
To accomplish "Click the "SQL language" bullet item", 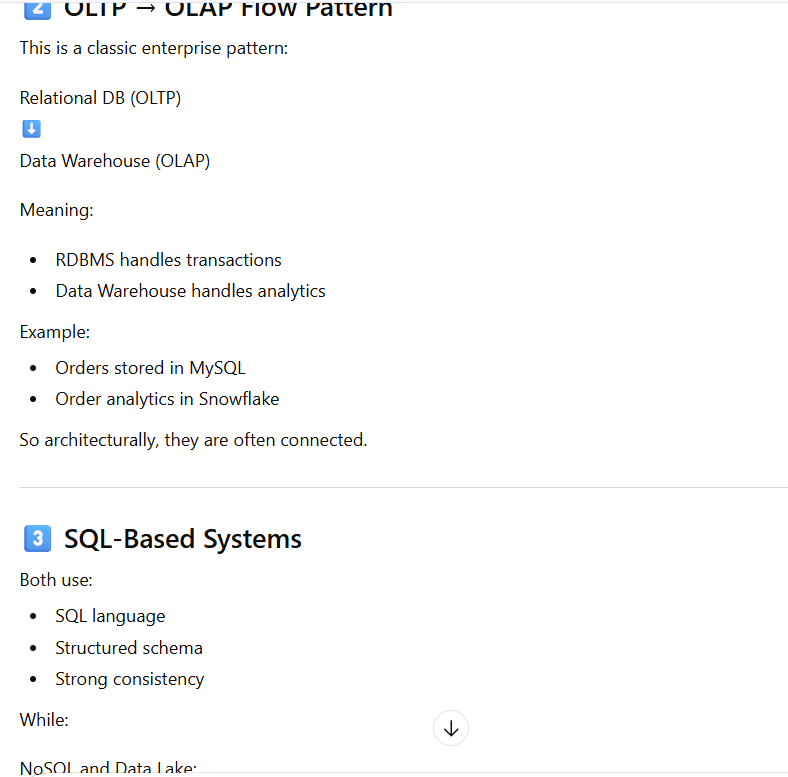I will pyautogui.click(x=110, y=616).
